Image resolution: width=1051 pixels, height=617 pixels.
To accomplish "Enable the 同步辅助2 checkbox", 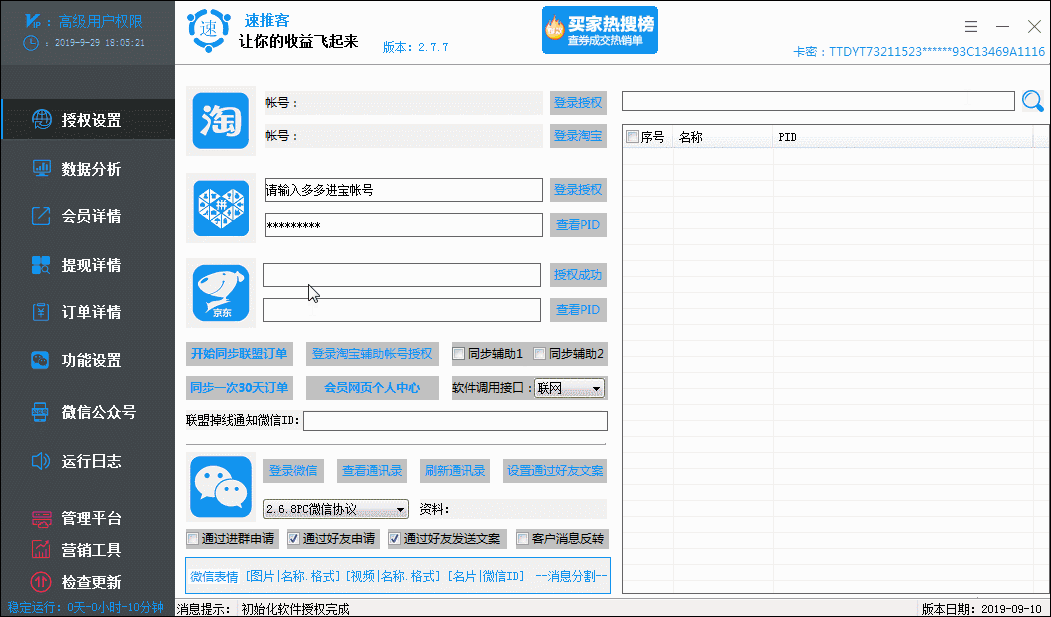I will click(x=540, y=353).
